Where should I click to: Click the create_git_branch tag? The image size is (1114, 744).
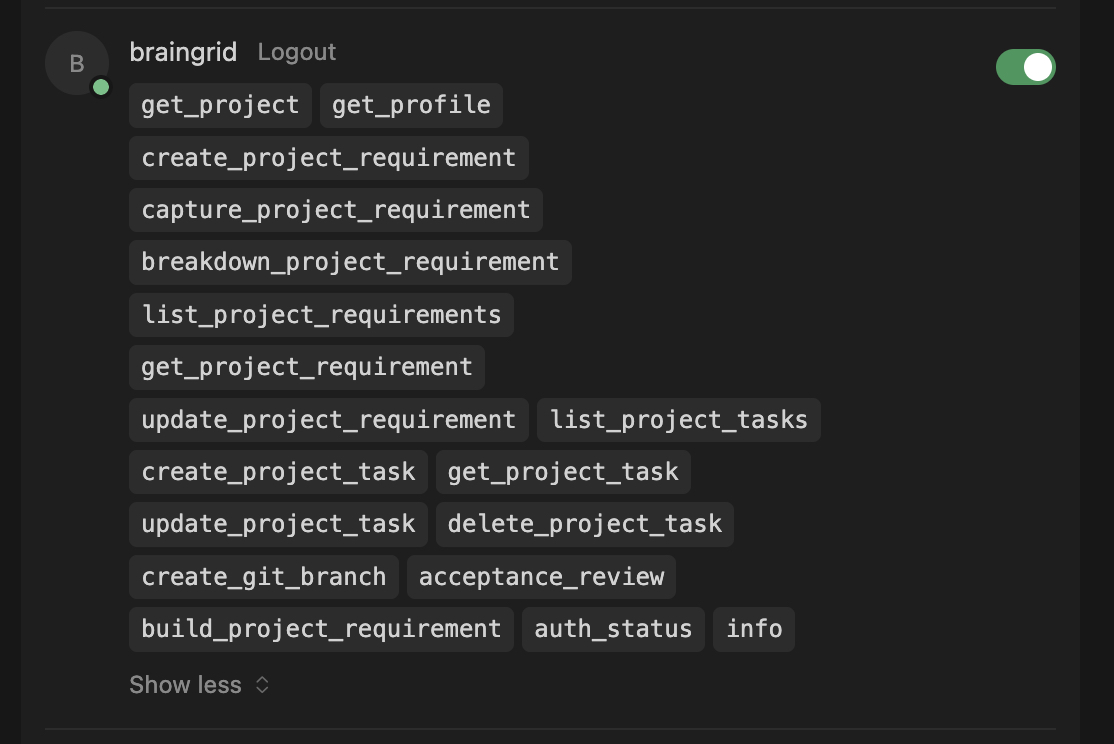coord(264,577)
